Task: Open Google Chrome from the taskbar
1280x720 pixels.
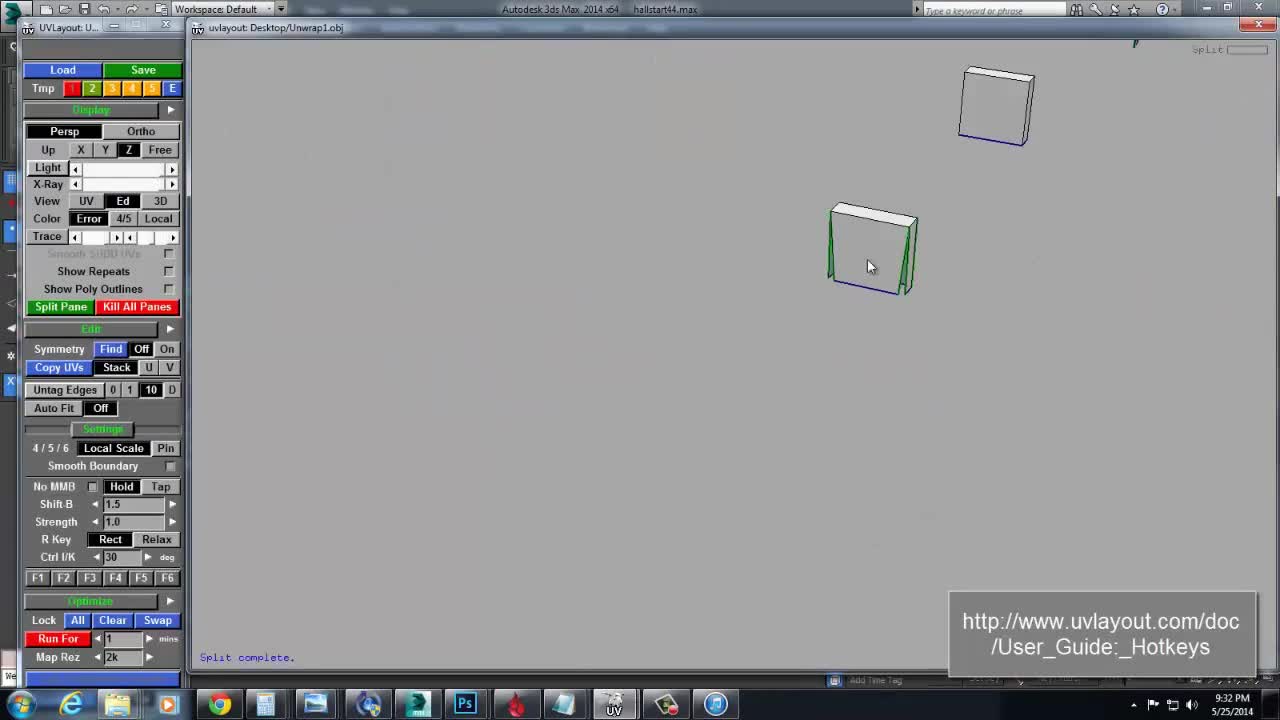Action: pos(220,704)
